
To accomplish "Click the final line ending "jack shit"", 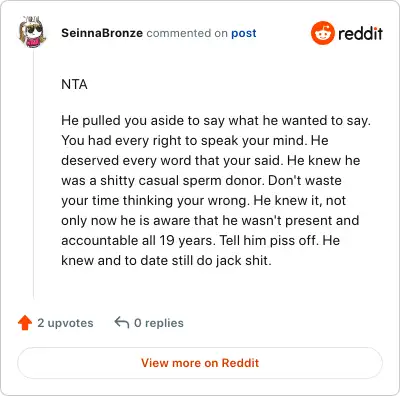I will 166,261.
